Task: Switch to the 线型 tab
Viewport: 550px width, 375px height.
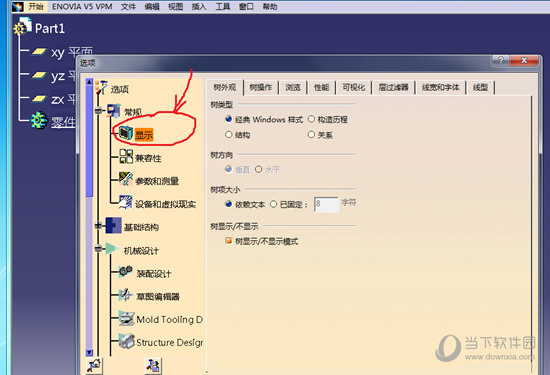Action: [x=480, y=87]
